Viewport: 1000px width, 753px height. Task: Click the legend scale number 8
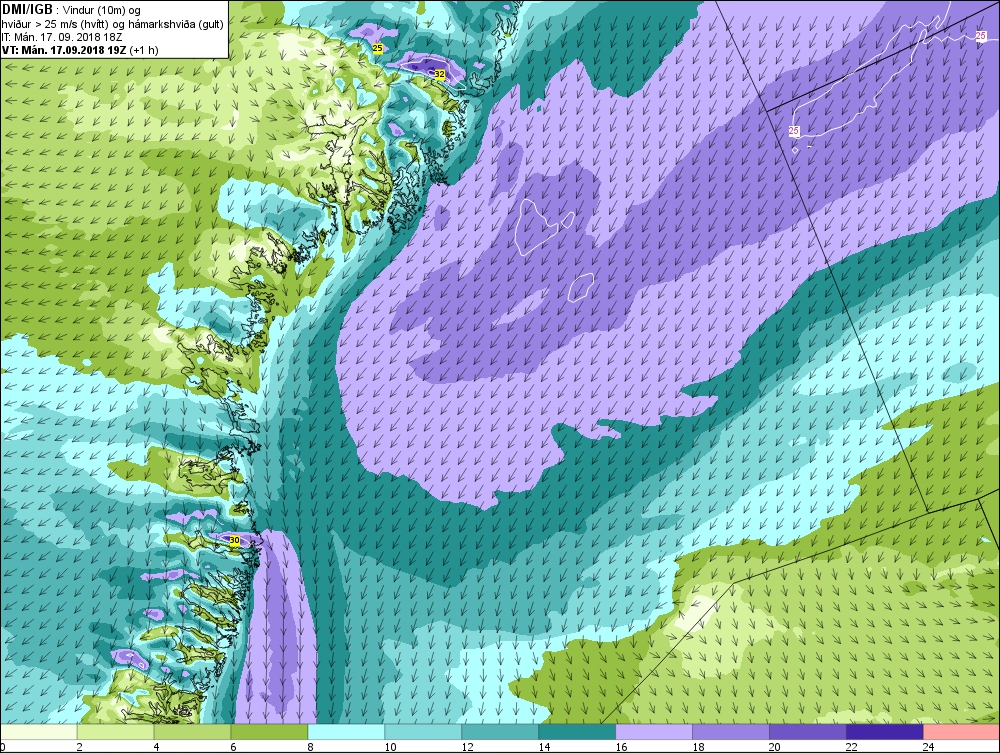311,747
